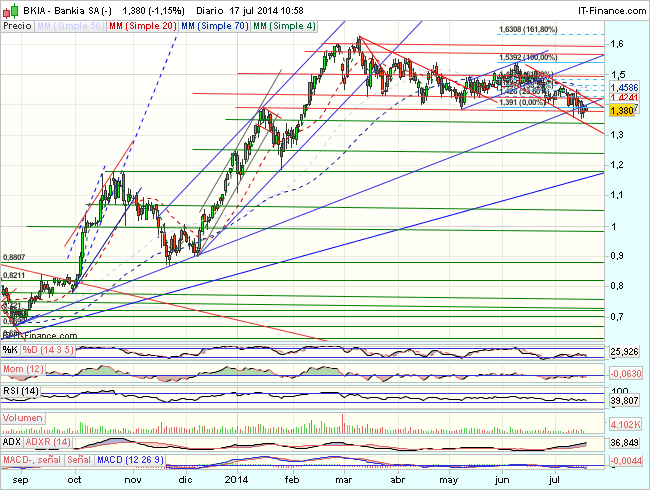The width and height of the screenshot is (650, 490).
Task: Click the 1,6308 (161,80%) Fibonacci level label
Action: pos(531,31)
